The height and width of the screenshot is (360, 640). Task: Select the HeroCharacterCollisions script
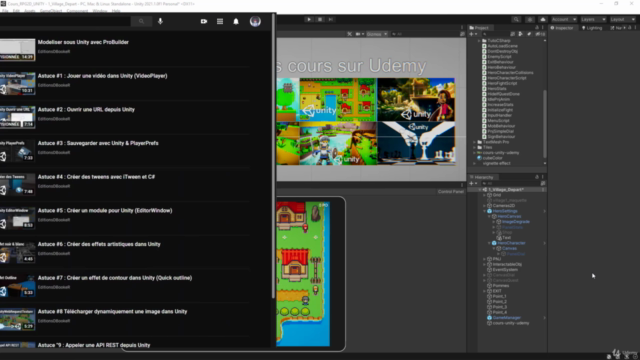(510, 73)
